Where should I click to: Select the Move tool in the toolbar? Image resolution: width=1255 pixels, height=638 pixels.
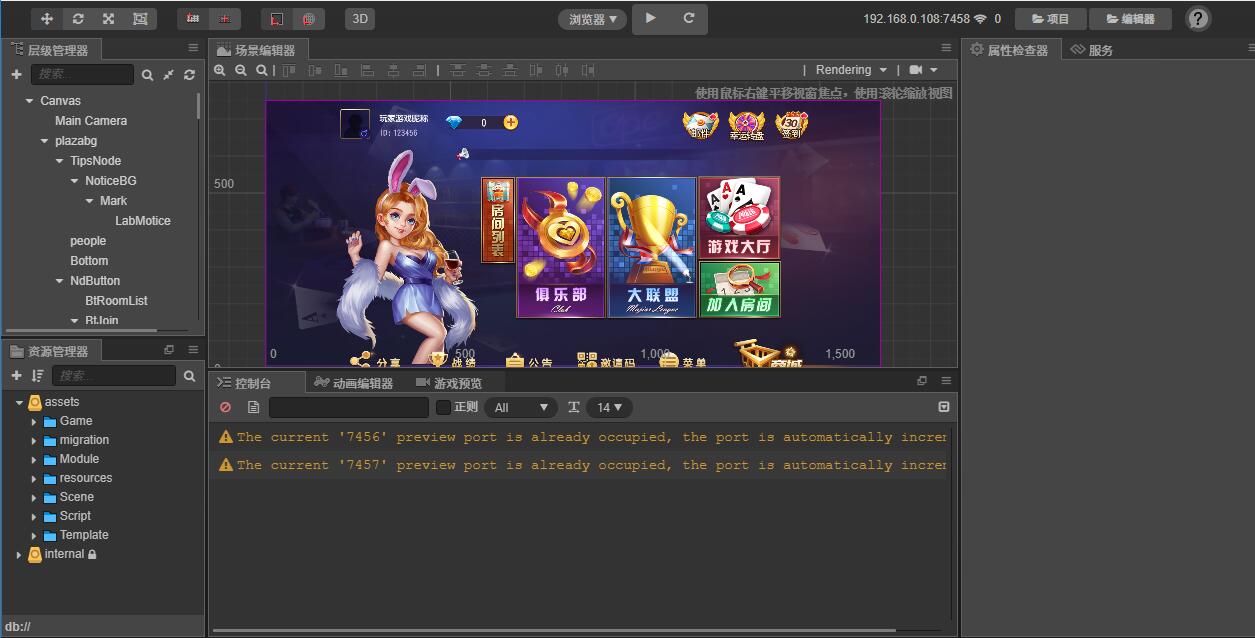[45, 18]
